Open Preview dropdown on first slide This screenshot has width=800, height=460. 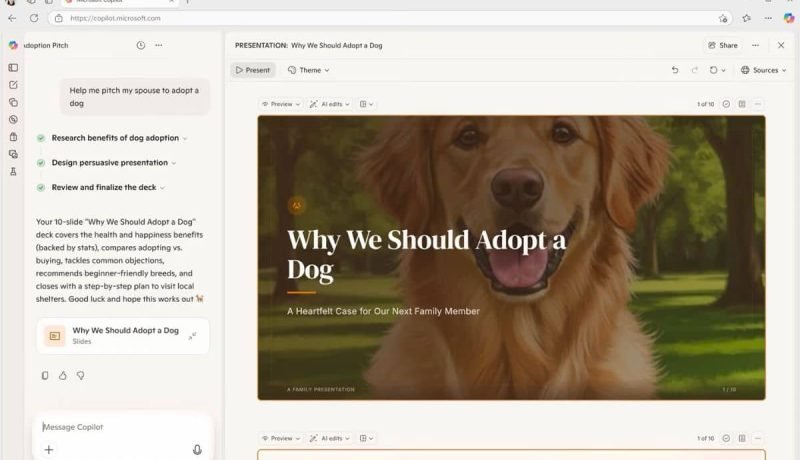[281, 104]
